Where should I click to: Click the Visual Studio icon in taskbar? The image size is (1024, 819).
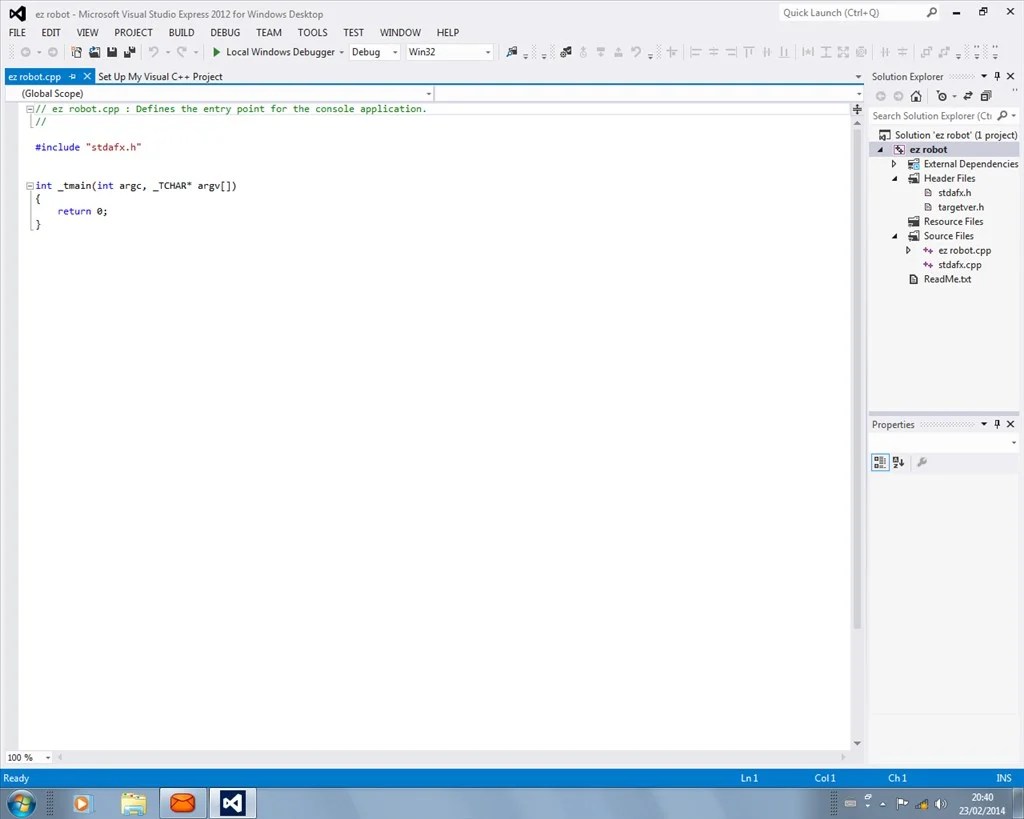232,803
